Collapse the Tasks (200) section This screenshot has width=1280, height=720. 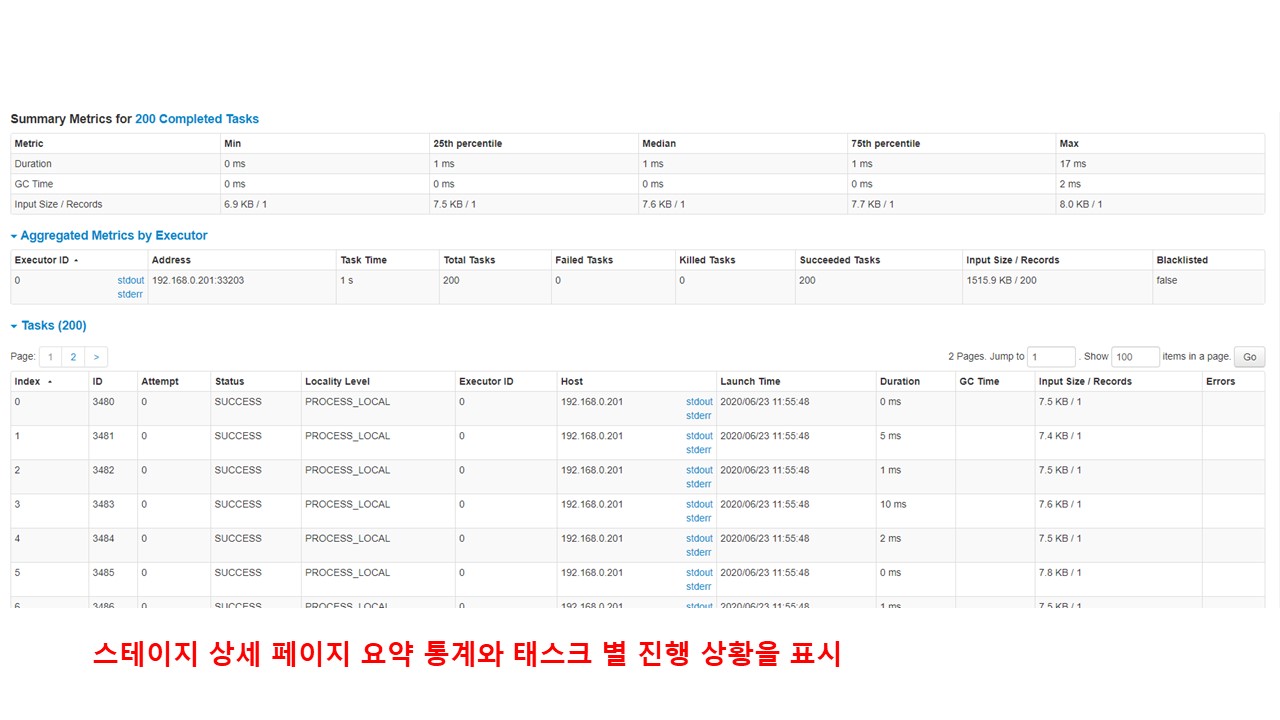pyautogui.click(x=49, y=326)
